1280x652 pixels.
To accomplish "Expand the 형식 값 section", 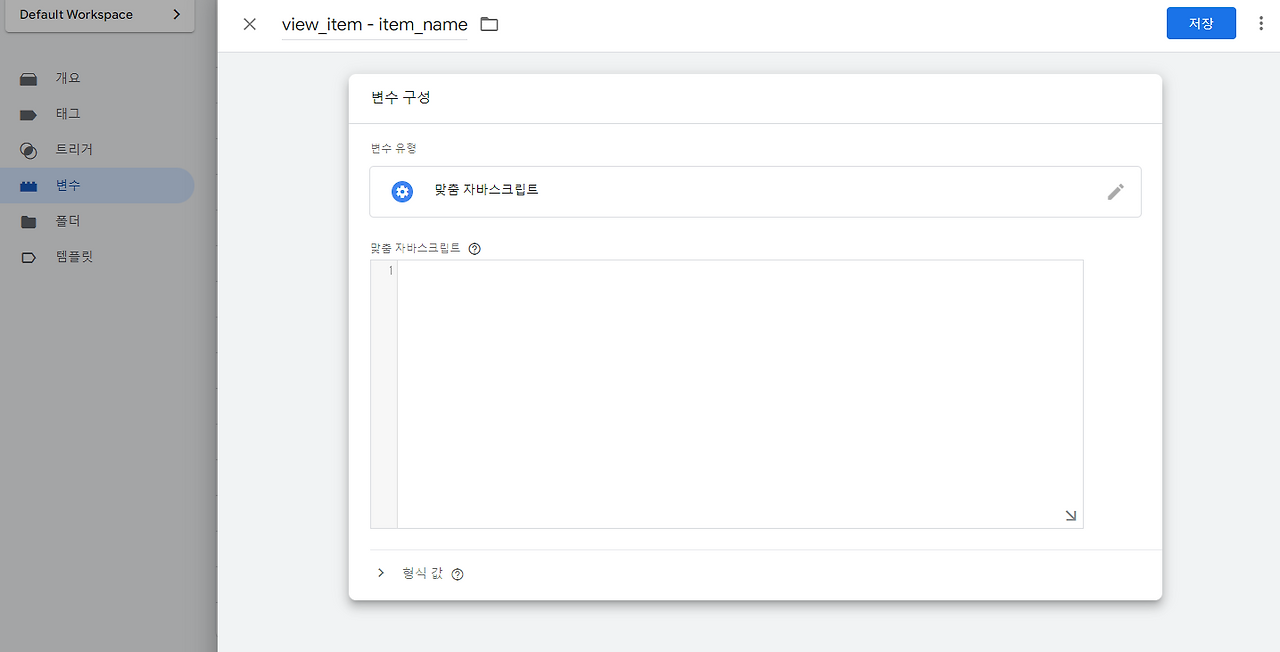I will pyautogui.click(x=381, y=573).
